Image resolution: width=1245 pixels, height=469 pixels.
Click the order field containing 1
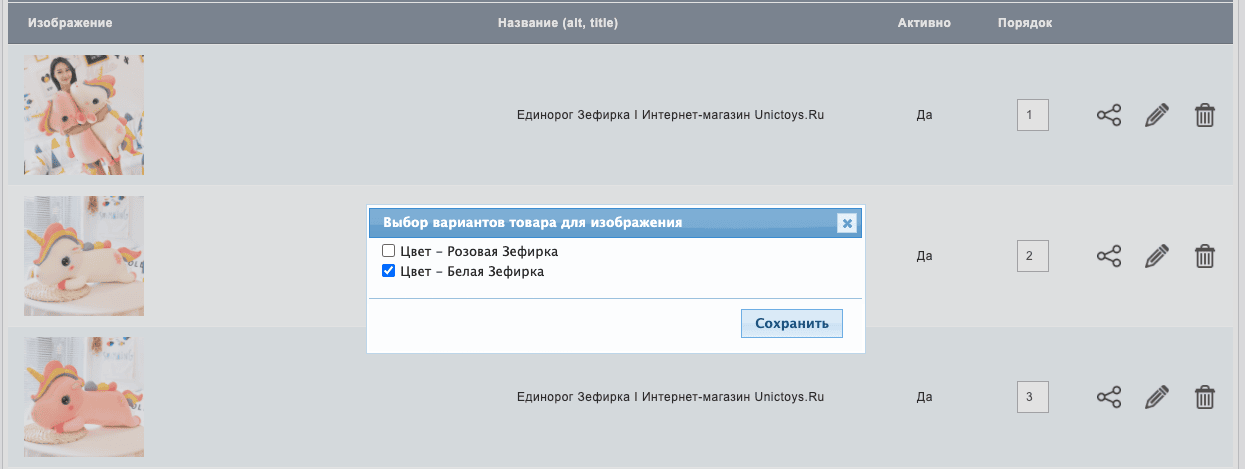tap(1032, 115)
